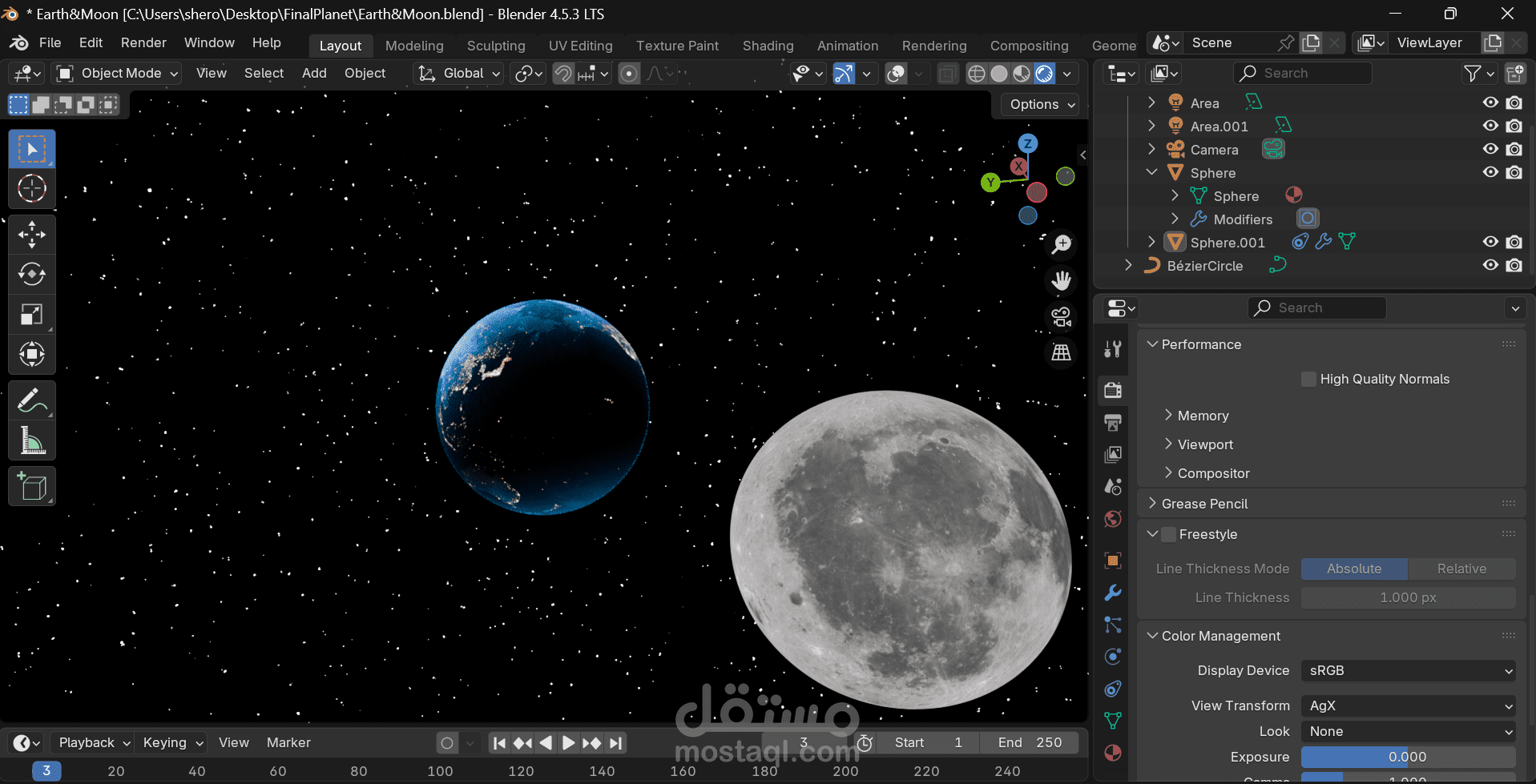Open the File menu
Image resolution: width=1536 pixels, height=784 pixels.
50,43
